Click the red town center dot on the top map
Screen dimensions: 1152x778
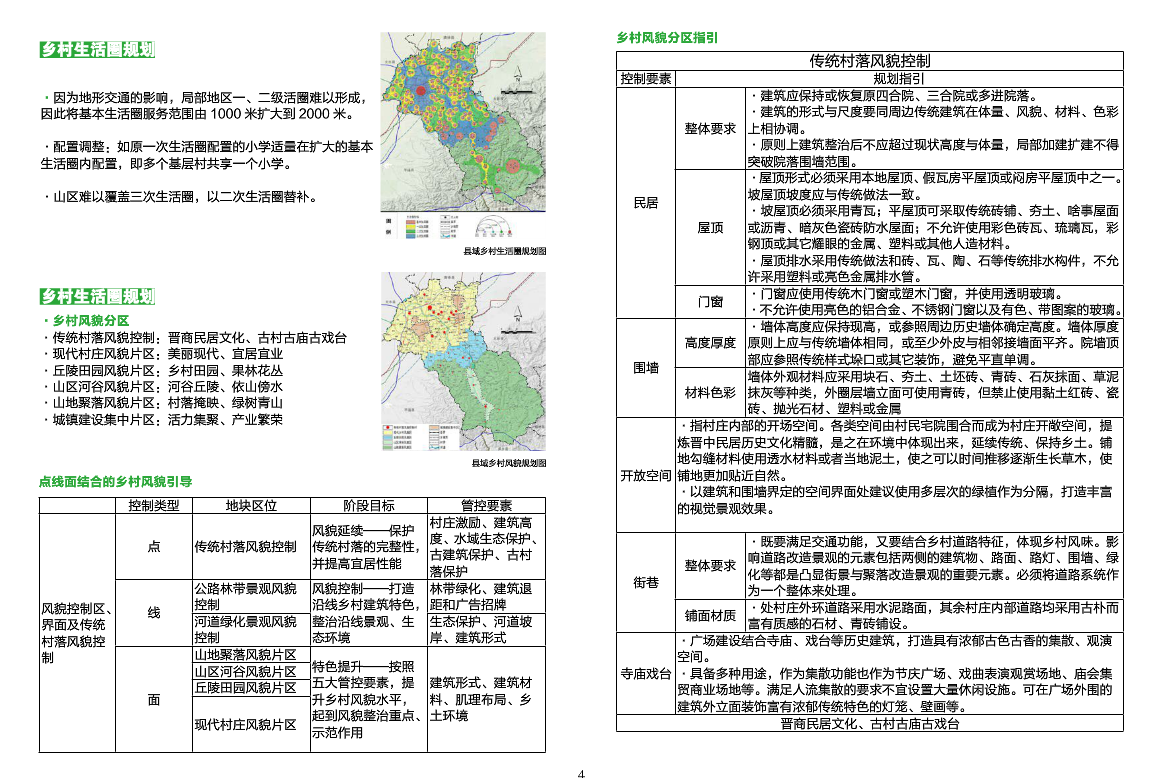coord(421,90)
